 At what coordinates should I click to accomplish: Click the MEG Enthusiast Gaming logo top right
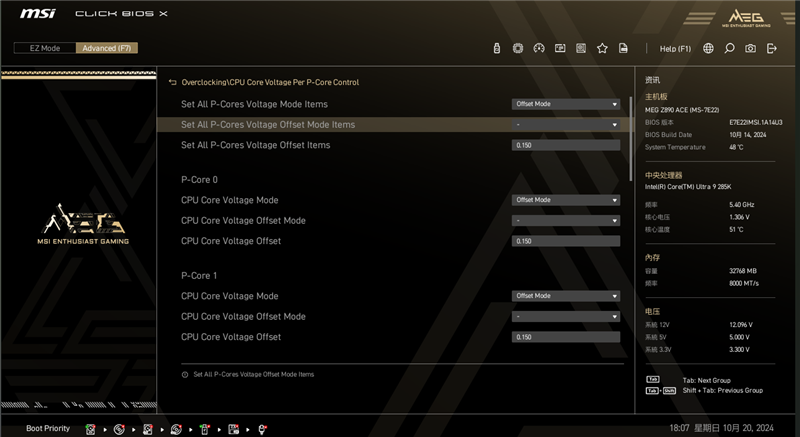coord(746,17)
